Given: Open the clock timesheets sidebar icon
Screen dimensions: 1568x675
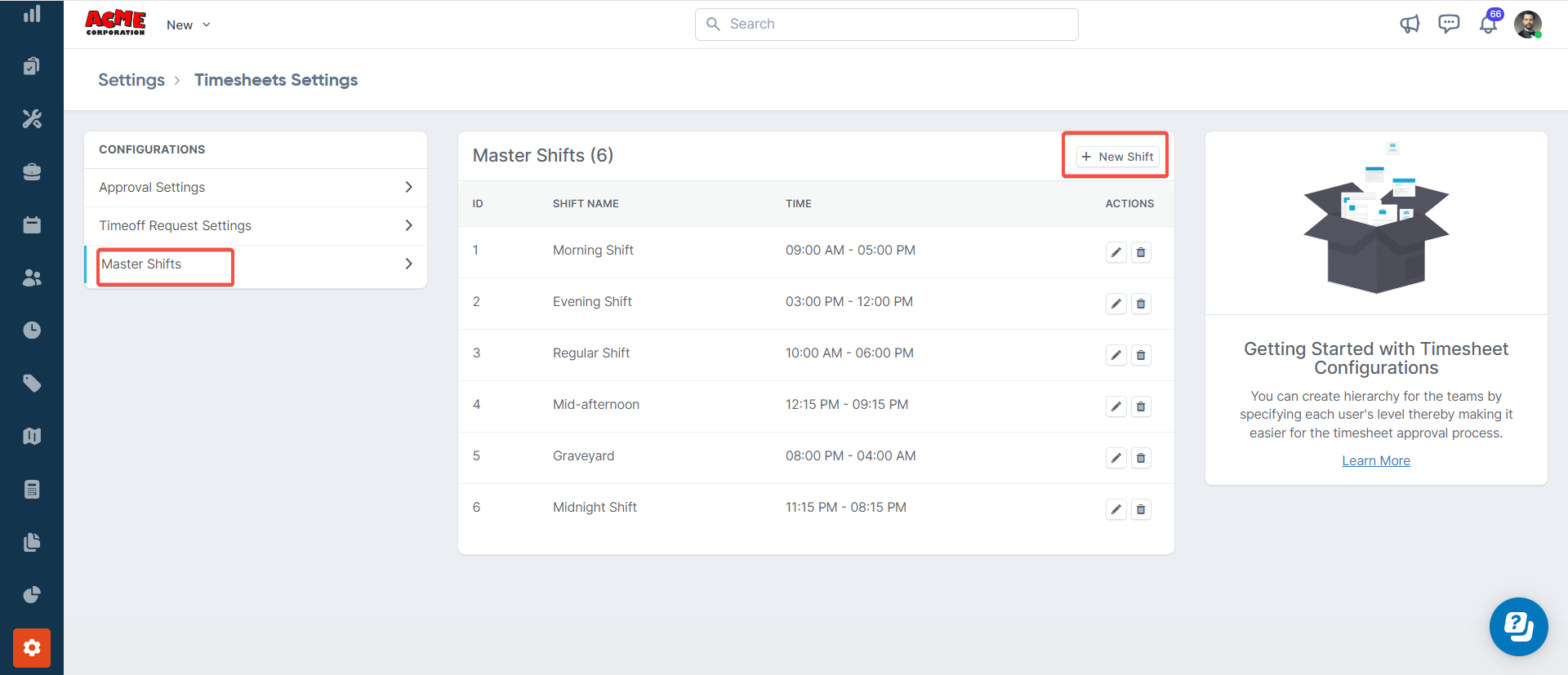Looking at the screenshot, I should coord(32,331).
